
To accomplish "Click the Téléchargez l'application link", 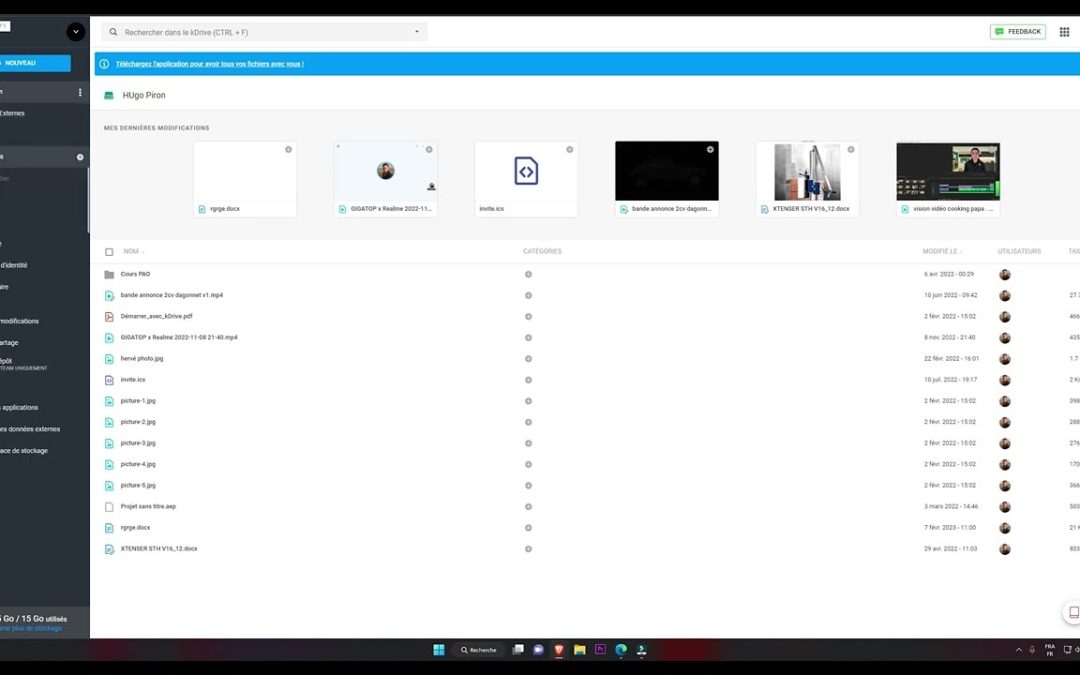I will tap(209, 64).
